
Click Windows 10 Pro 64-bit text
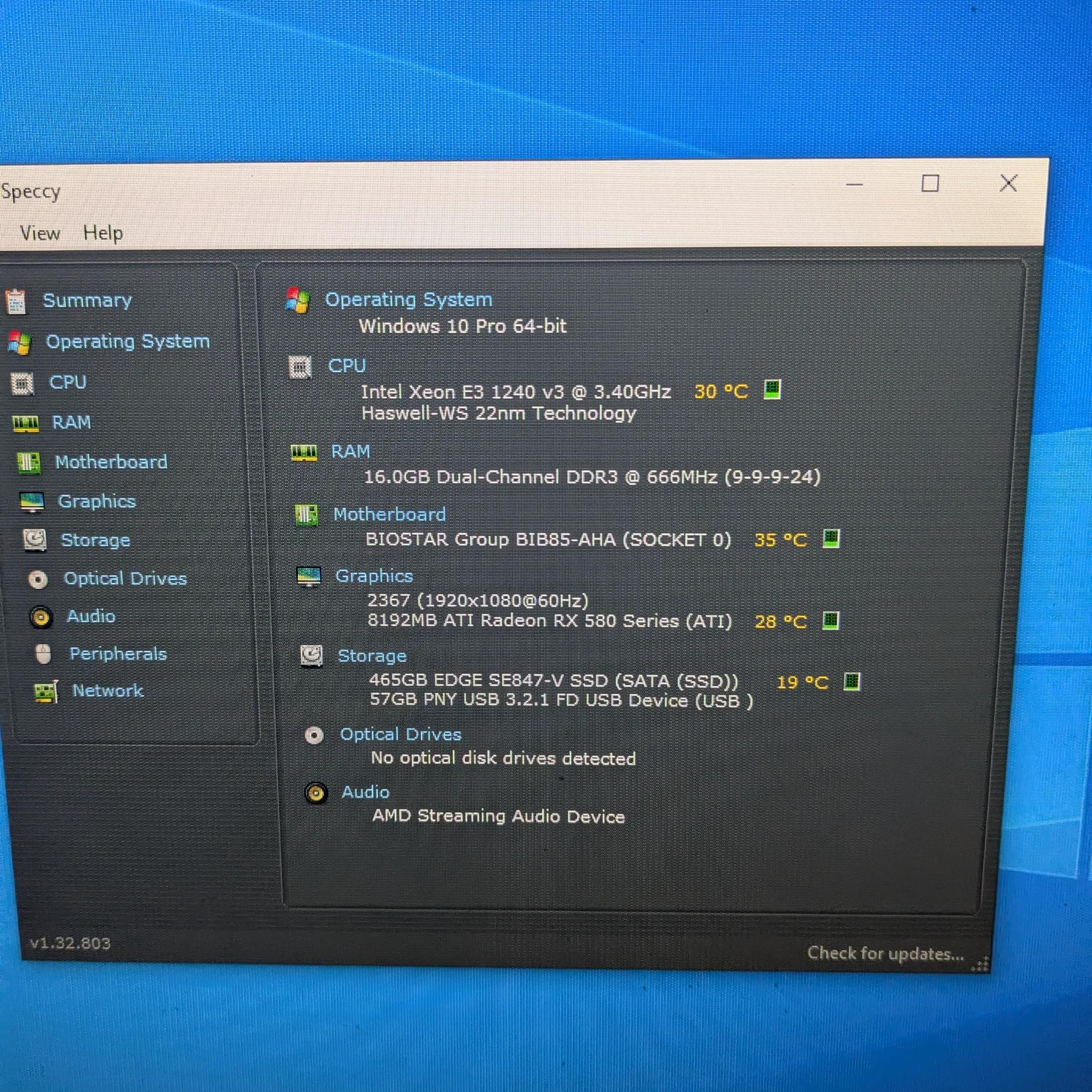[x=463, y=326]
